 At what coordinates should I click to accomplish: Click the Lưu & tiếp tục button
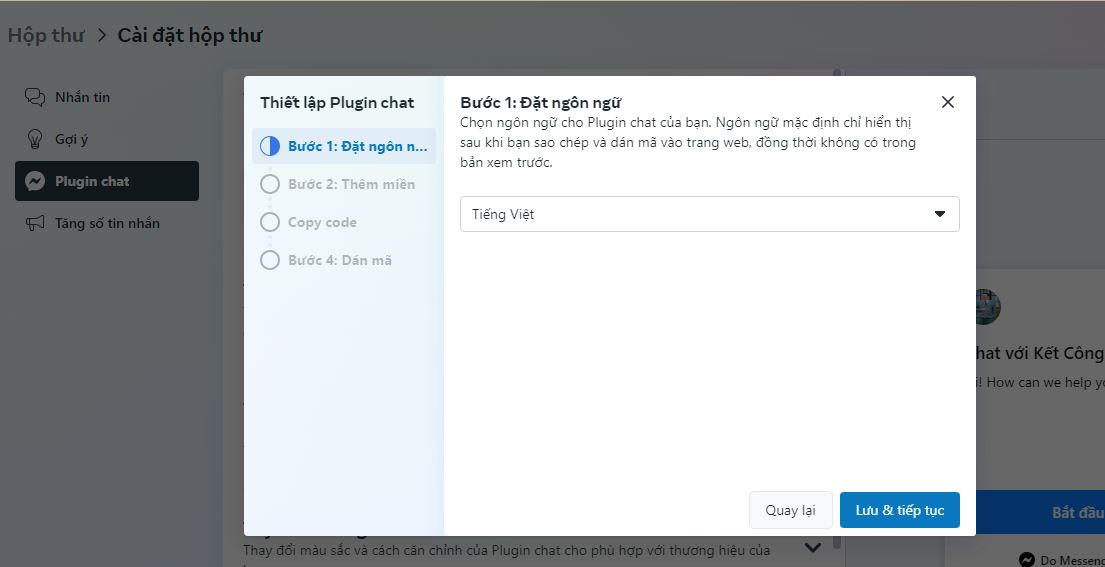(899, 510)
